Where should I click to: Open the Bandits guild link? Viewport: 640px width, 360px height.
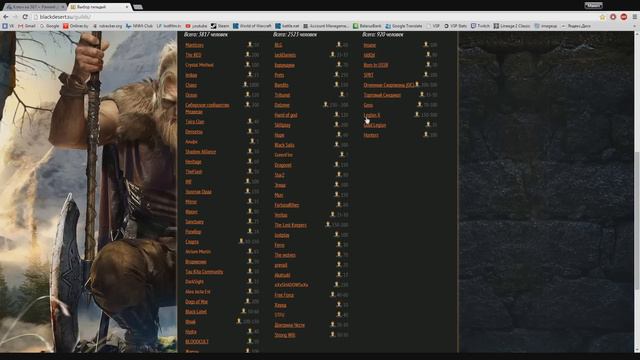click(282, 85)
